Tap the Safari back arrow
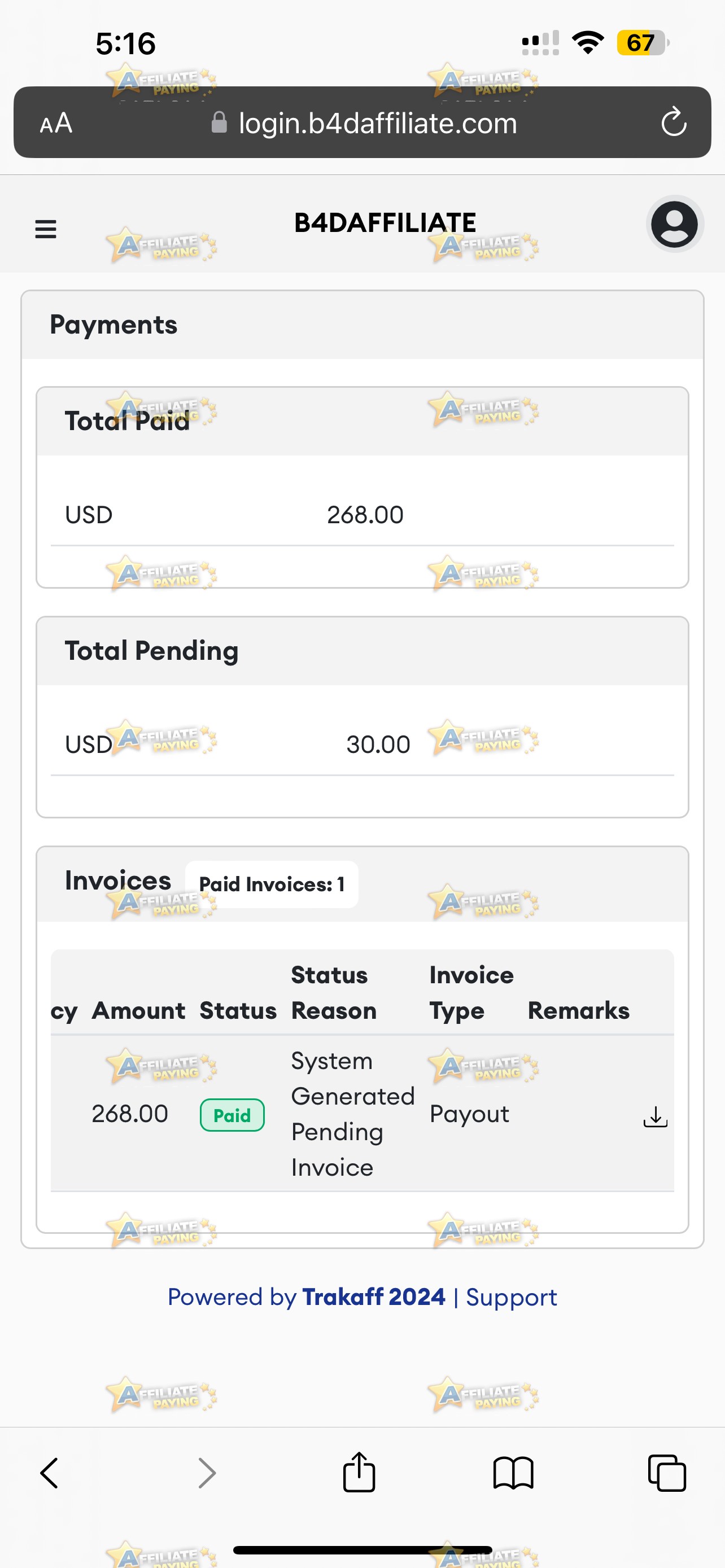 pyautogui.click(x=49, y=1473)
